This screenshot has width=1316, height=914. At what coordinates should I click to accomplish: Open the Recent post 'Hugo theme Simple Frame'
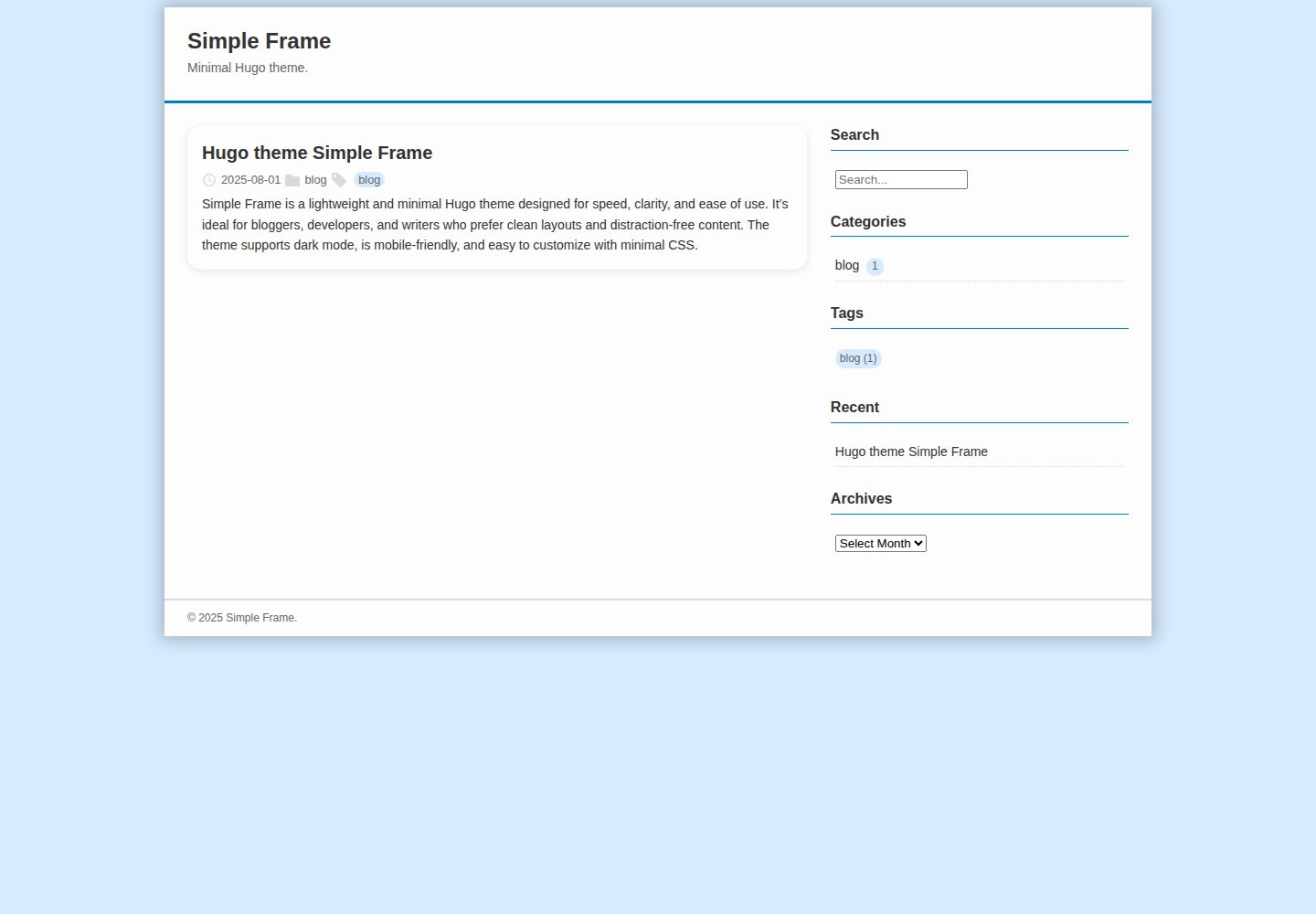pos(911,452)
